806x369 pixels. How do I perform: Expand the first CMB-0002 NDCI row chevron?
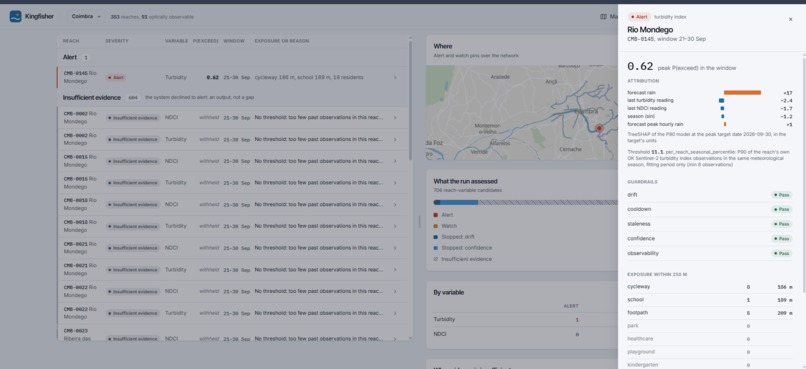click(395, 118)
